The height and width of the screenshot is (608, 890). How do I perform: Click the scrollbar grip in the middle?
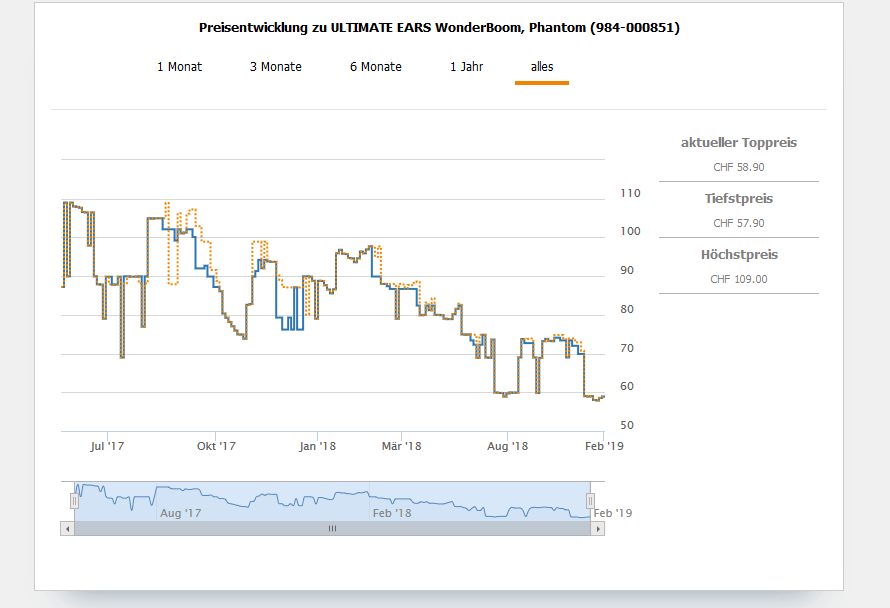point(332,528)
